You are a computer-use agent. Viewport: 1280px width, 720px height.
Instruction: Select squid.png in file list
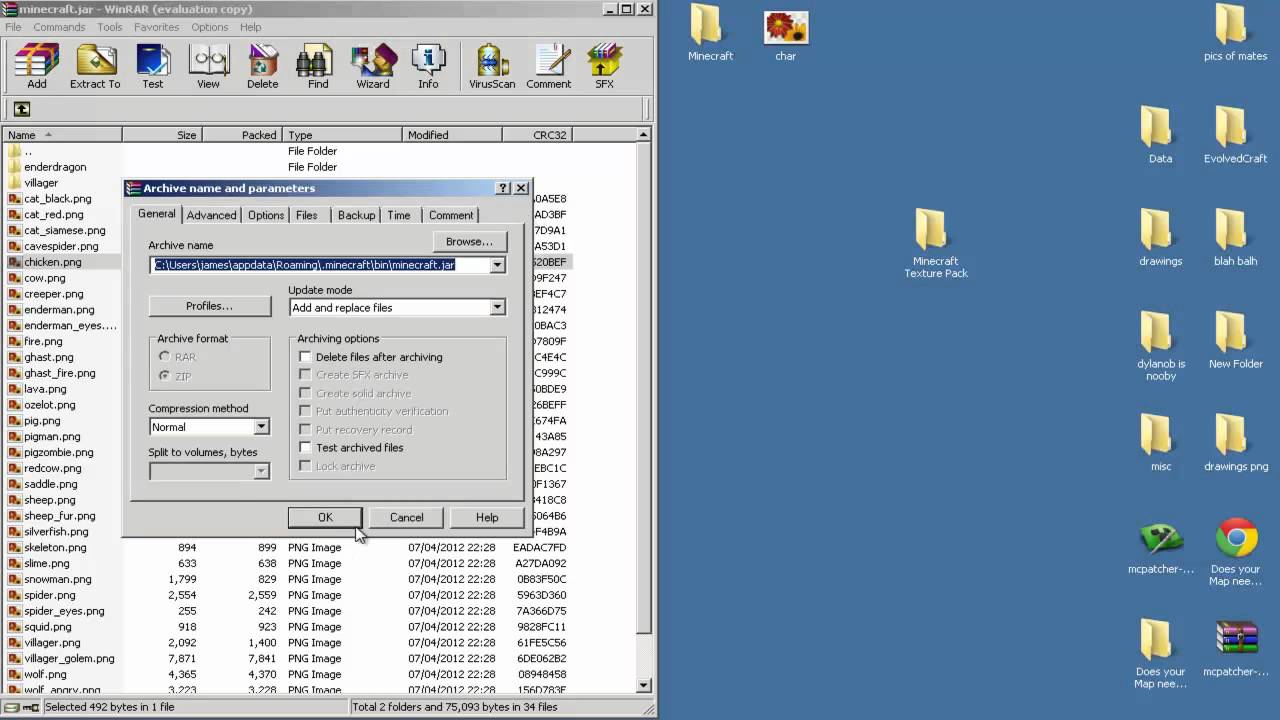48,627
